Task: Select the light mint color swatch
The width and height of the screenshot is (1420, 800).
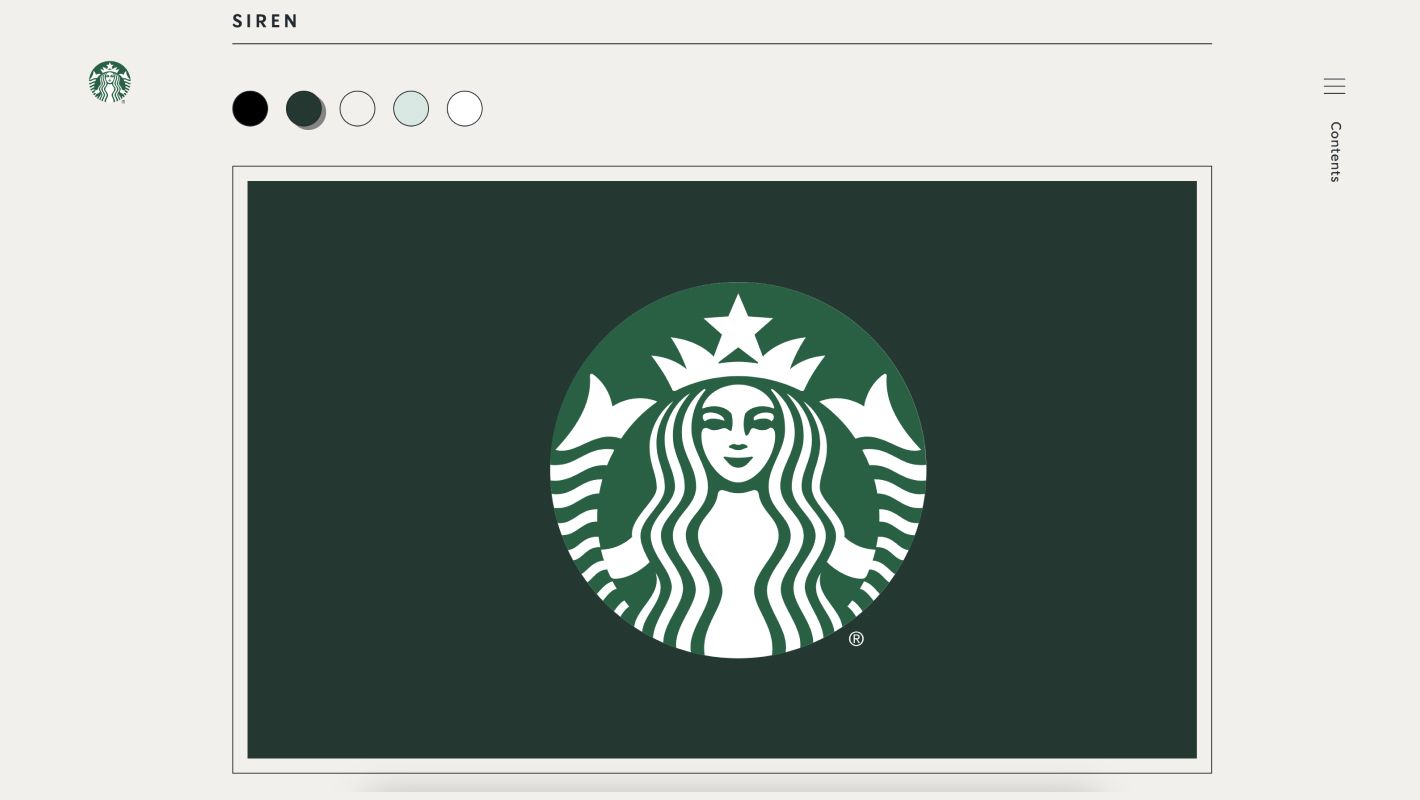Action: (411, 108)
